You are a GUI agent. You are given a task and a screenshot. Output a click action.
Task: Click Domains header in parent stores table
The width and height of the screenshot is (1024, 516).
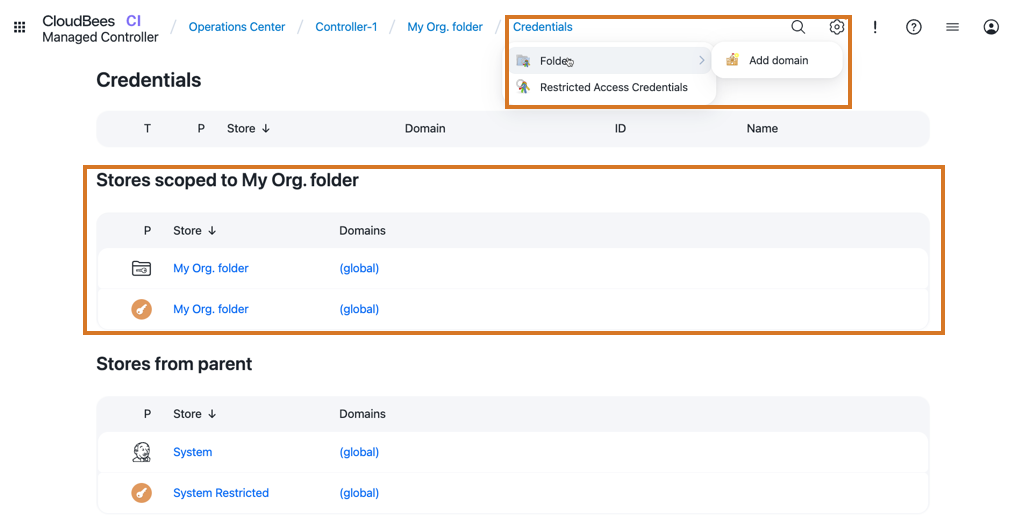coord(362,414)
